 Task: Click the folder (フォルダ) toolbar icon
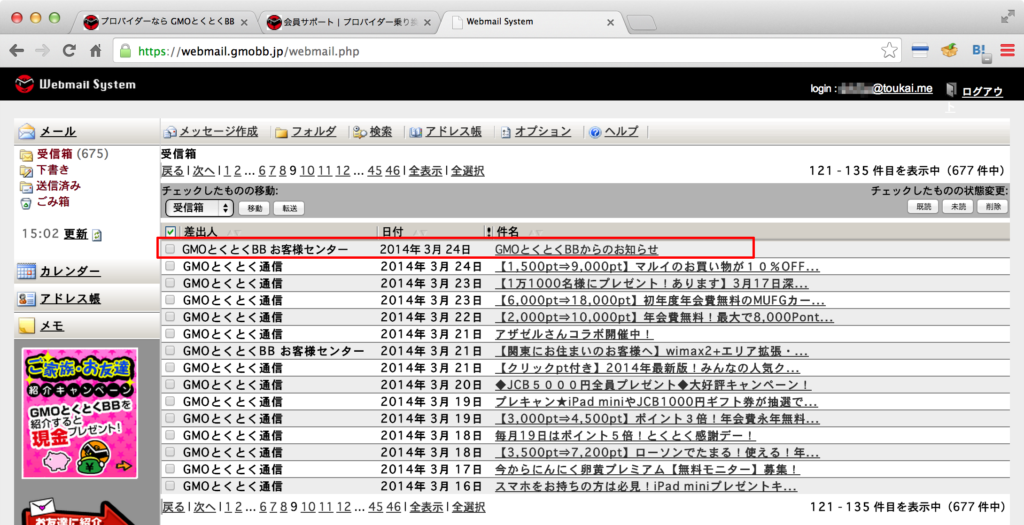(282, 132)
